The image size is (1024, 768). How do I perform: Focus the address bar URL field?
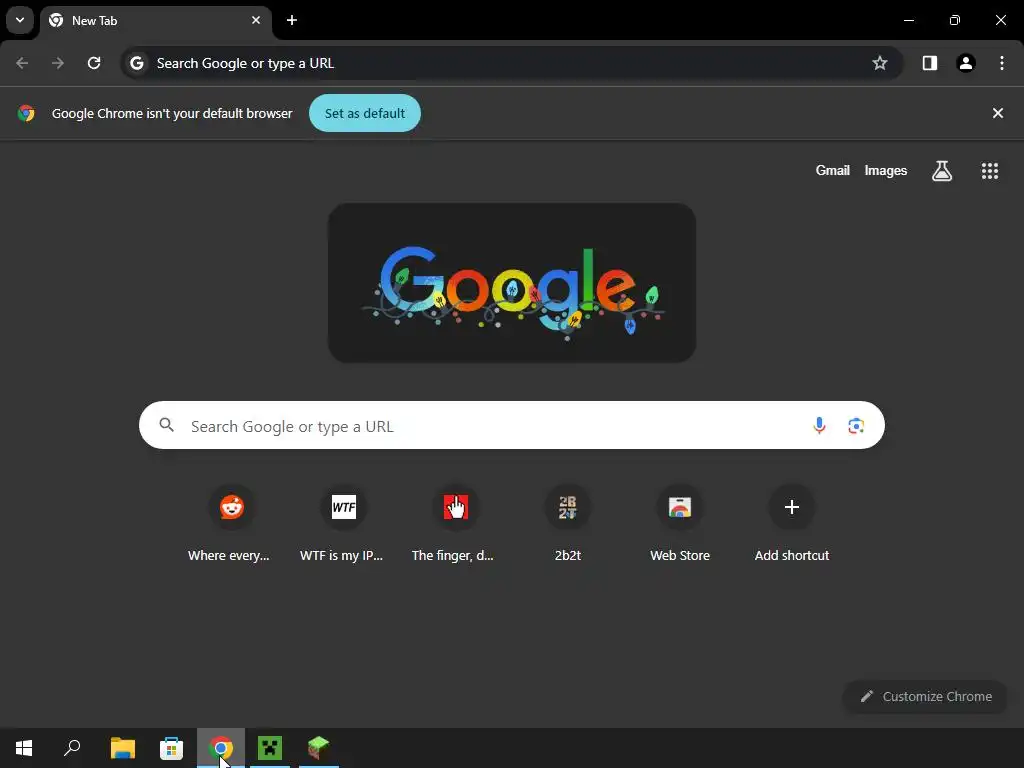point(511,63)
